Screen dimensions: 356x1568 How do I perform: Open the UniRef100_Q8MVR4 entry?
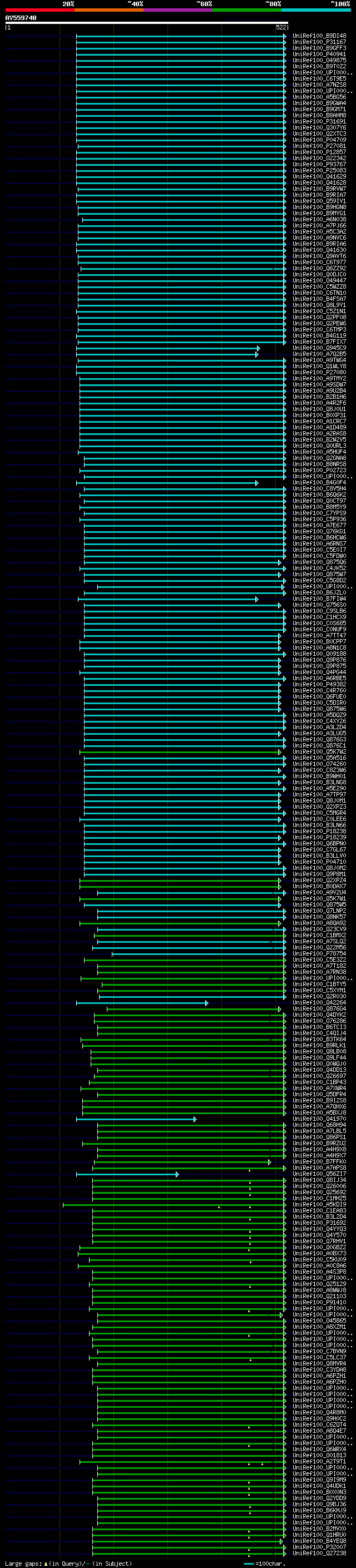319,1363
